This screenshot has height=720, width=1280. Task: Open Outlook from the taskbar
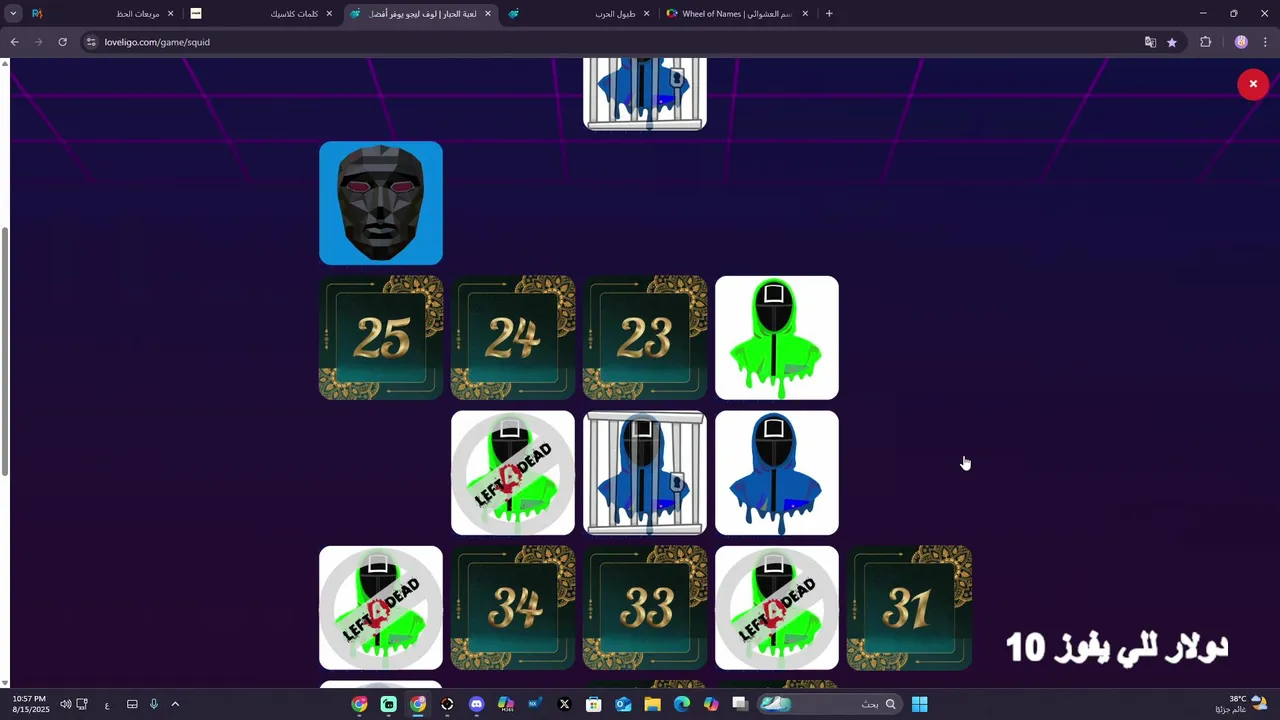coord(623,704)
